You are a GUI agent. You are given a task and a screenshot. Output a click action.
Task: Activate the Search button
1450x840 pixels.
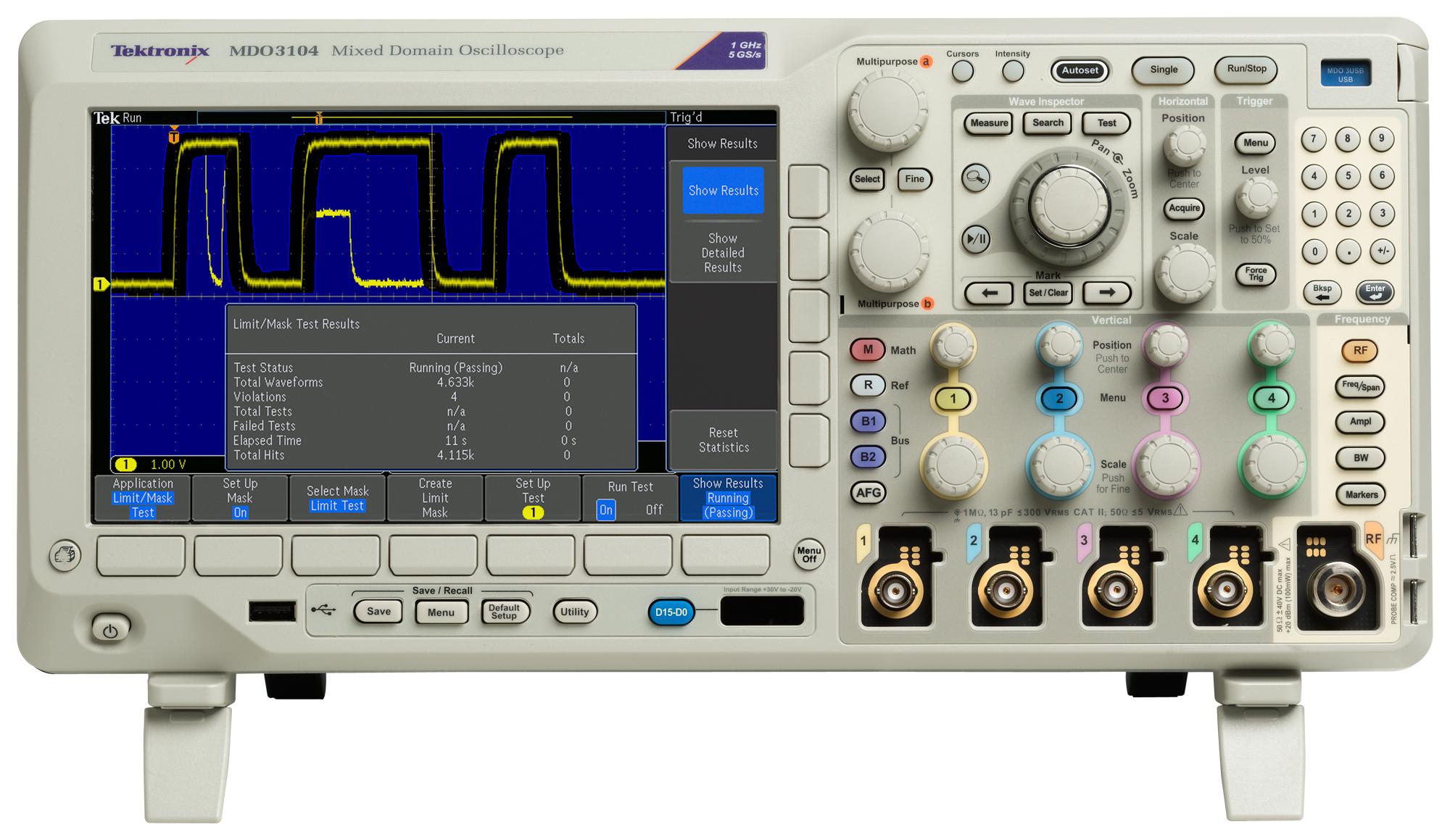coord(1048,123)
